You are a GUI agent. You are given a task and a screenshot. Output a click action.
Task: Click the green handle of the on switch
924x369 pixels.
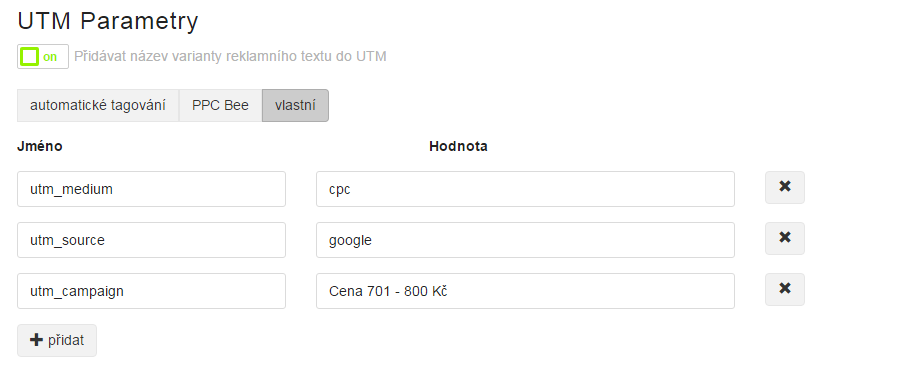coord(29,57)
